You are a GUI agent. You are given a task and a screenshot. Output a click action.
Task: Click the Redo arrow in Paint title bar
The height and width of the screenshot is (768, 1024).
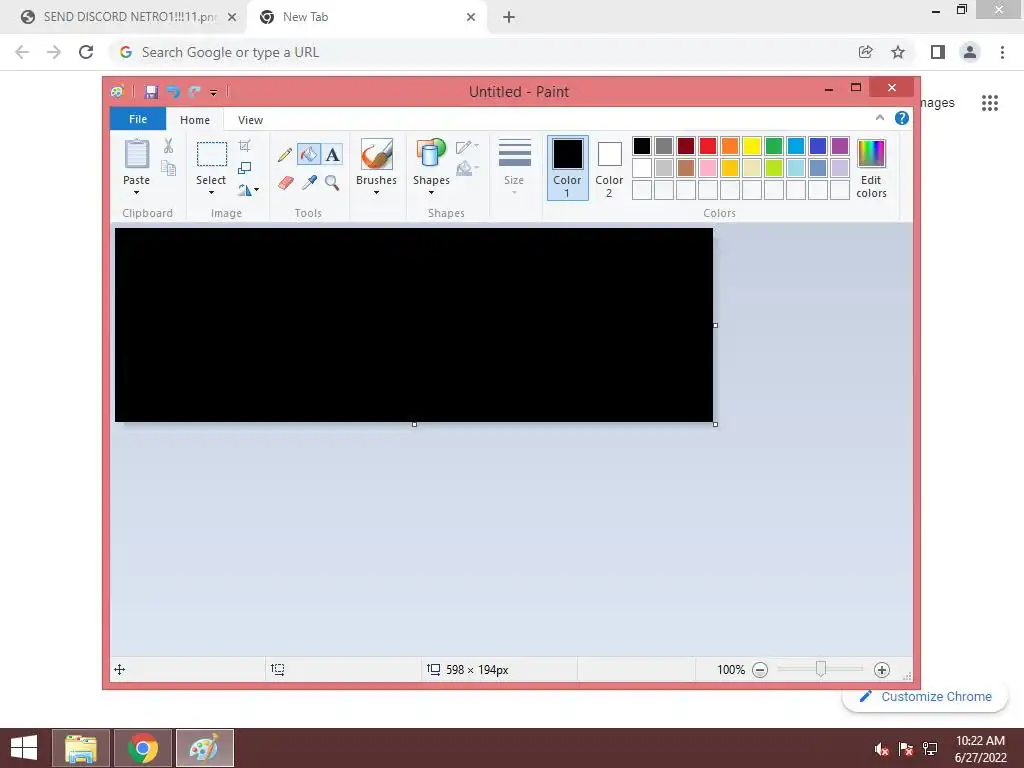pyautogui.click(x=194, y=92)
